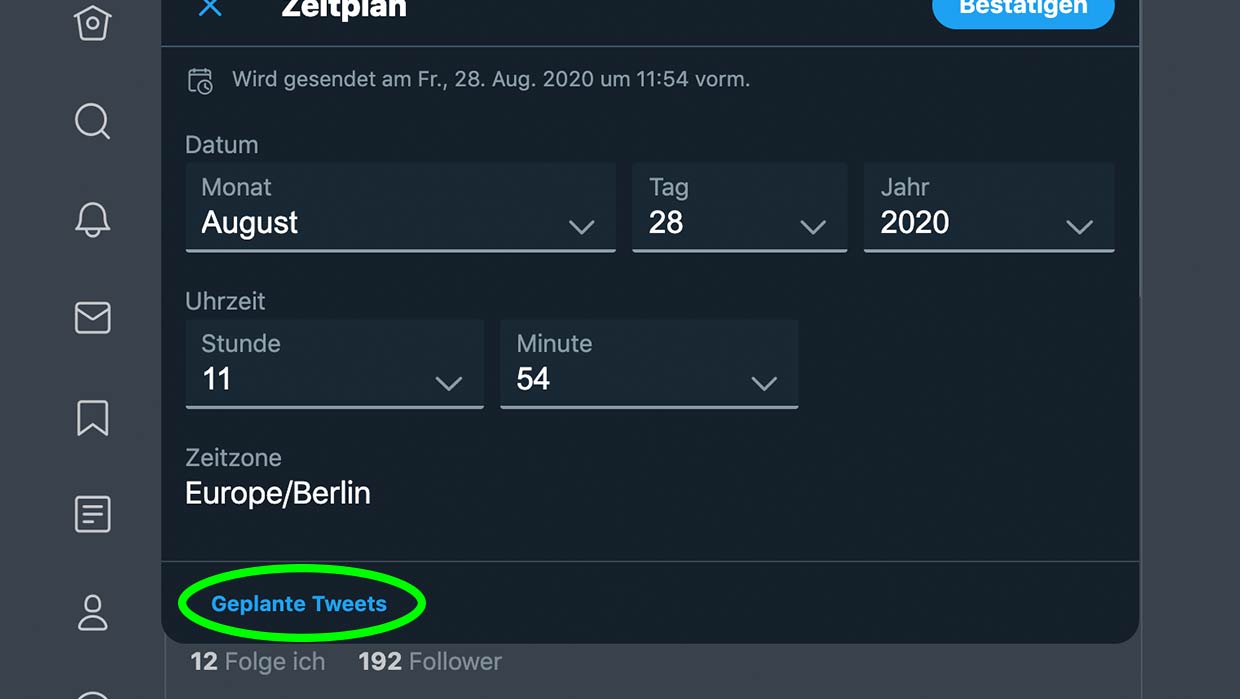Open Messages envelope icon
1240x699 pixels.
[x=92, y=318]
